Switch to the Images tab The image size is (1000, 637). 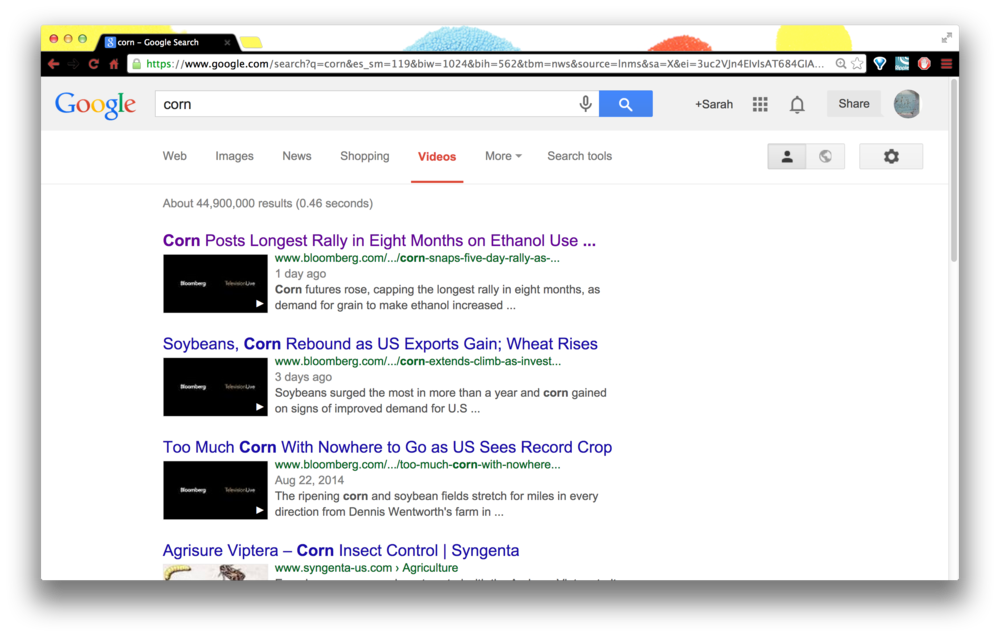234,156
